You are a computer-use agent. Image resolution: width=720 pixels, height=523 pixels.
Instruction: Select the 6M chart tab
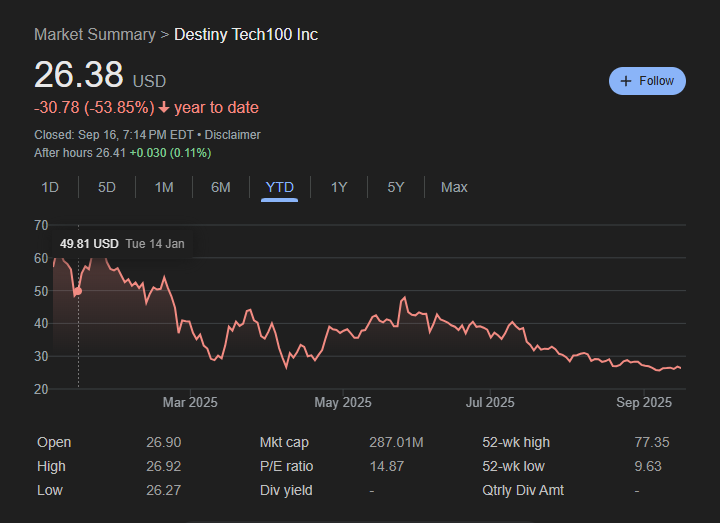click(x=220, y=187)
